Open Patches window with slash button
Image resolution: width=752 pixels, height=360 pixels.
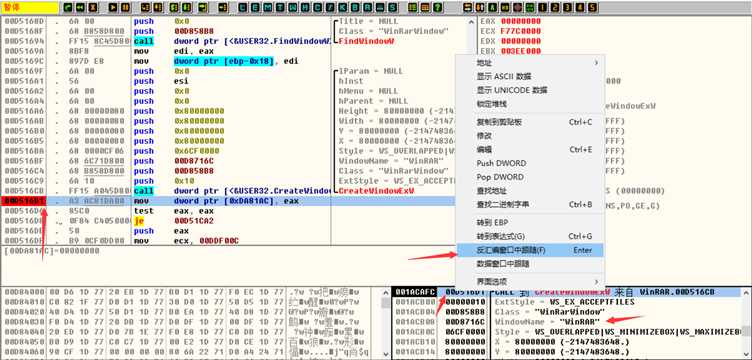click(x=330, y=7)
